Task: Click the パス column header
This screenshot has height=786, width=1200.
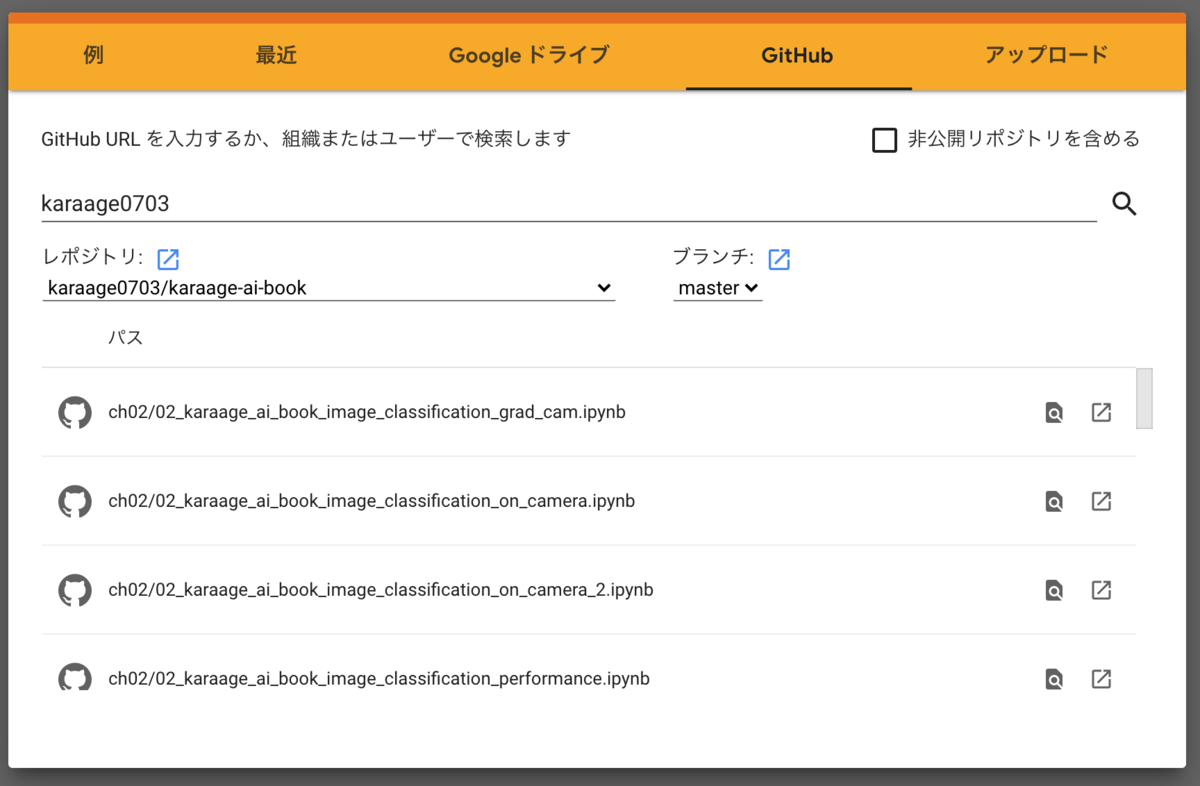Action: point(126,338)
